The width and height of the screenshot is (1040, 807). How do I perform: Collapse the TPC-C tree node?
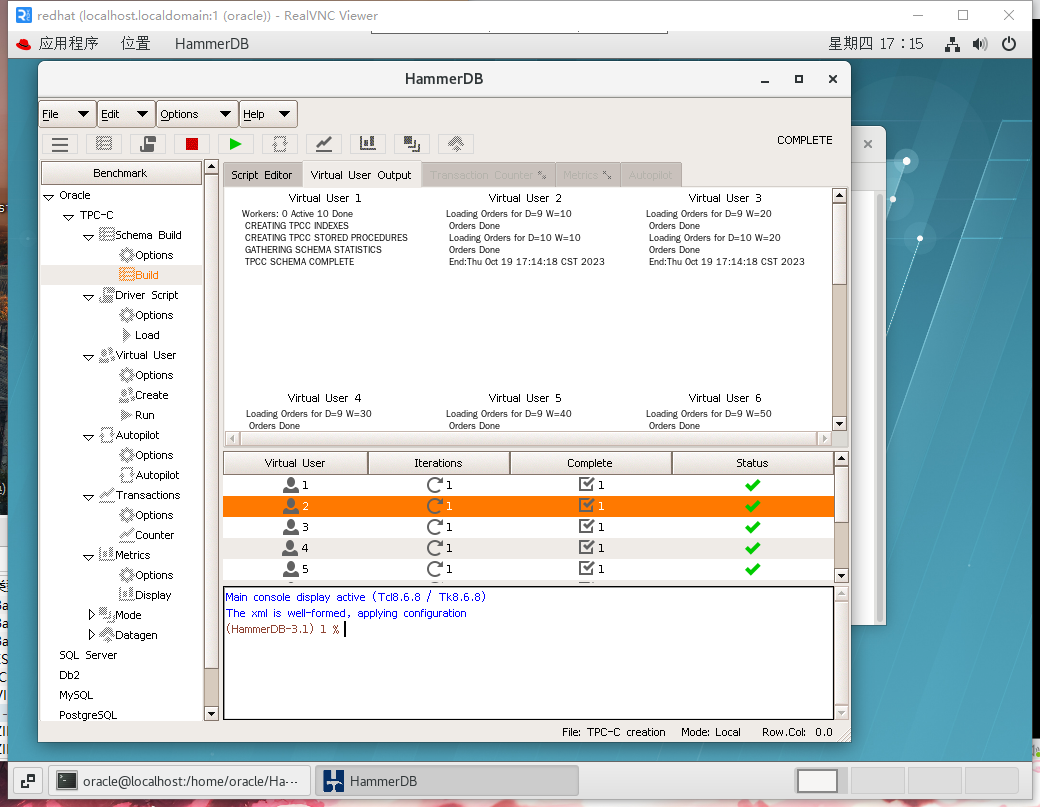[68, 216]
